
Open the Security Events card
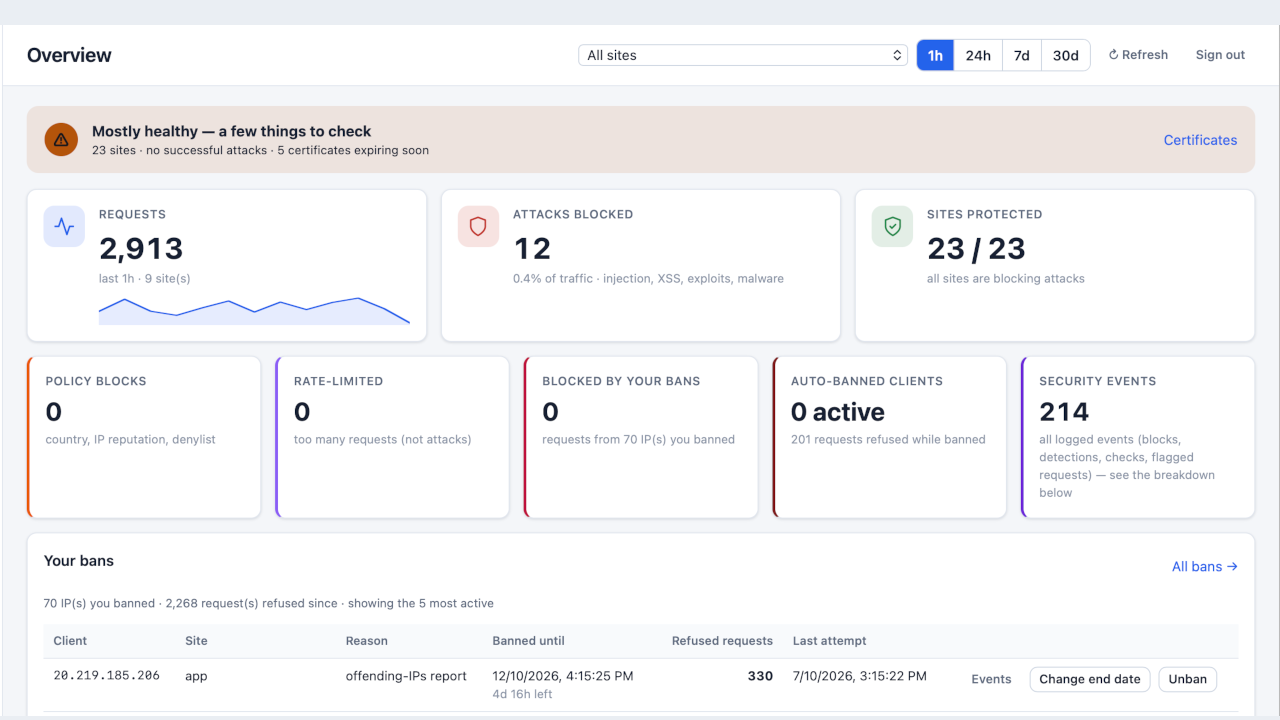pyautogui.click(x=1138, y=437)
